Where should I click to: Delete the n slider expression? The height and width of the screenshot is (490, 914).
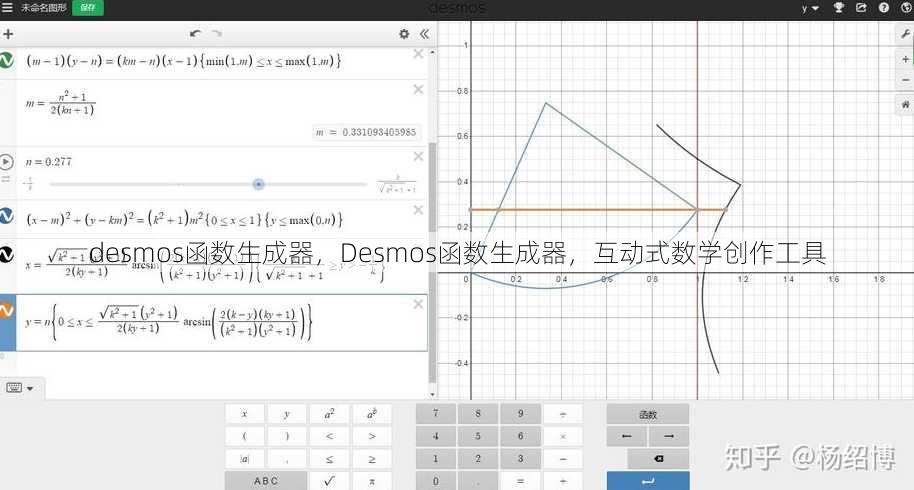click(x=418, y=156)
